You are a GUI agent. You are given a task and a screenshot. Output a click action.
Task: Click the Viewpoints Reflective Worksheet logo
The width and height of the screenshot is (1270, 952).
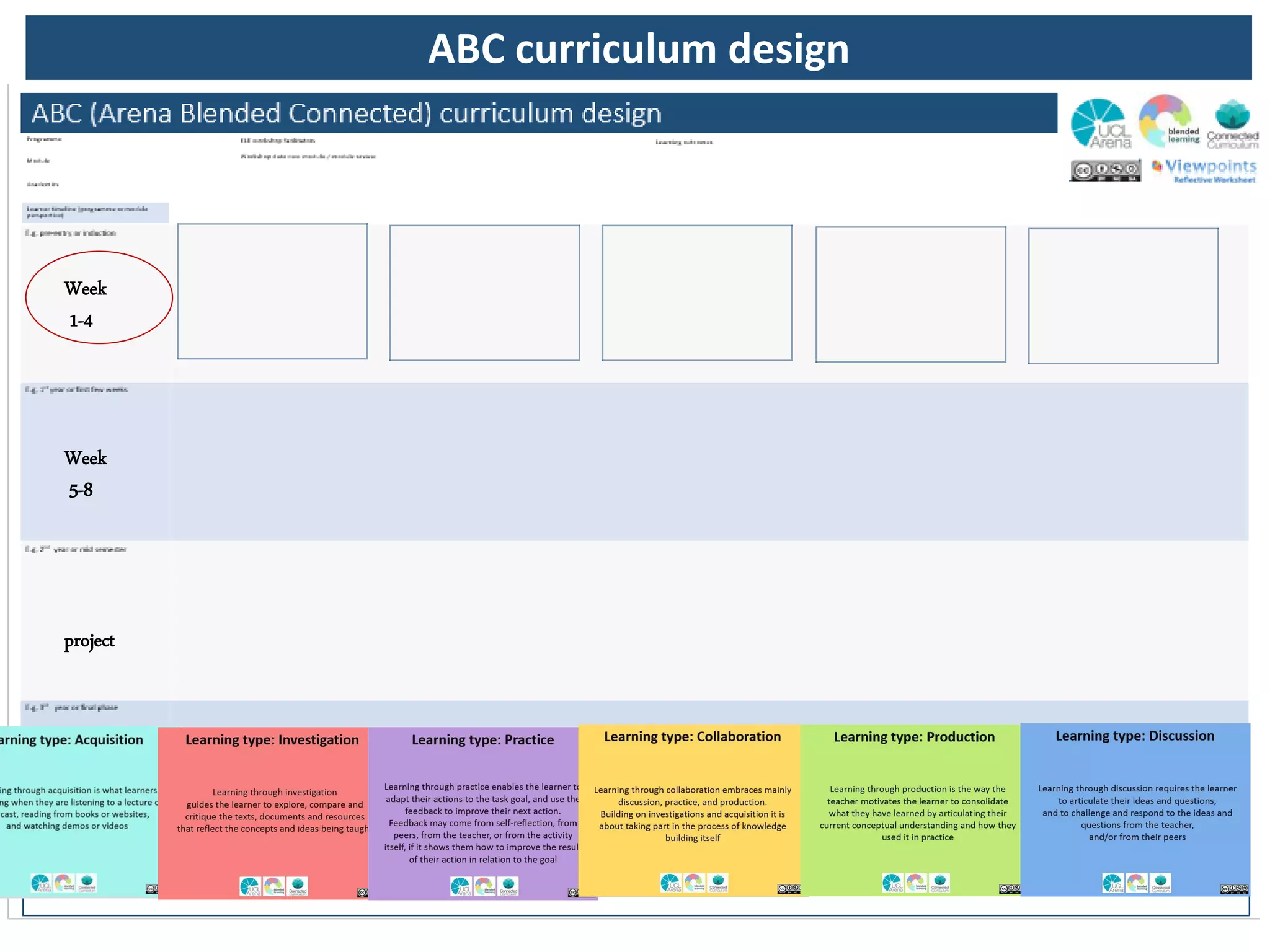(1205, 170)
